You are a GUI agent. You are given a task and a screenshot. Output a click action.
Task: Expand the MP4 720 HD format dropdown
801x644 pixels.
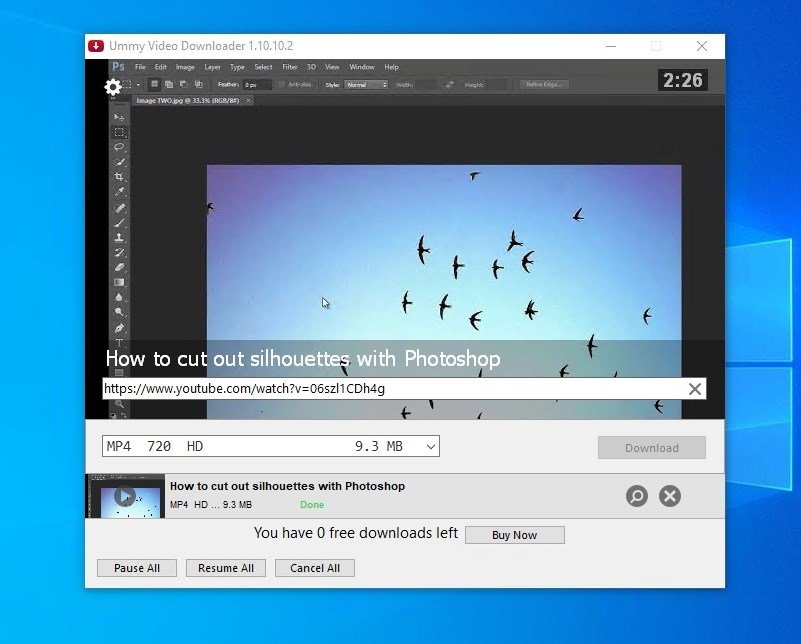click(x=431, y=447)
